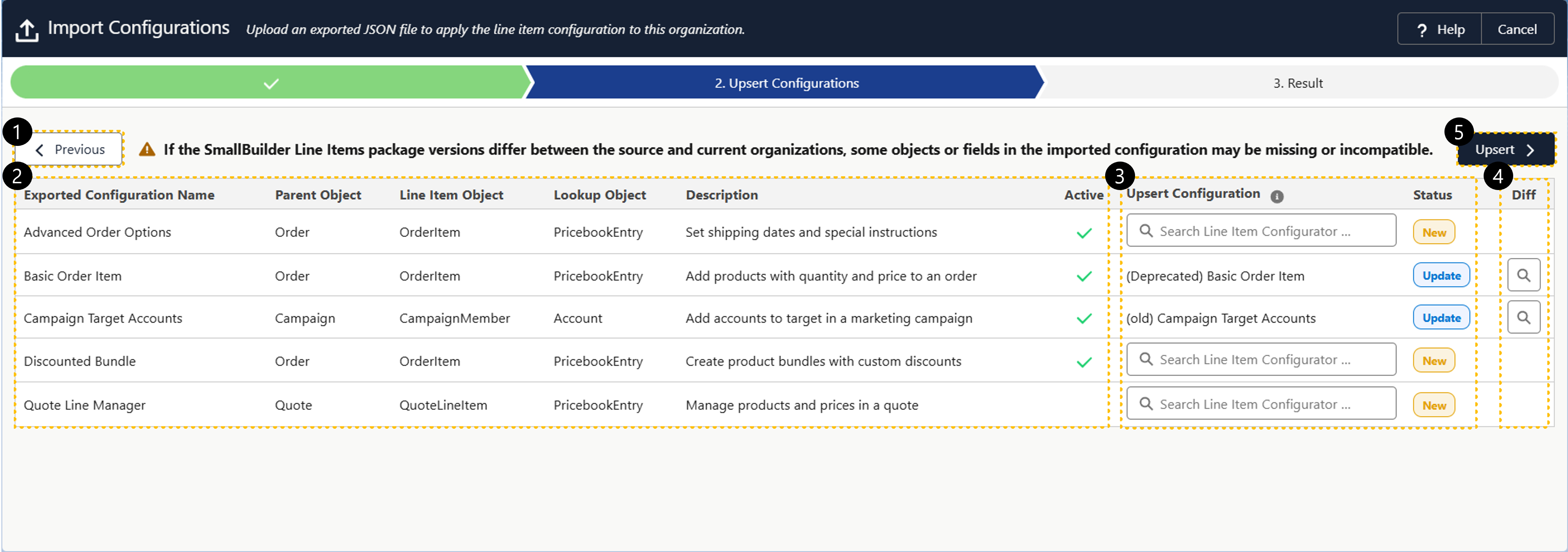Select the Upsert Configurations step

coord(786,83)
